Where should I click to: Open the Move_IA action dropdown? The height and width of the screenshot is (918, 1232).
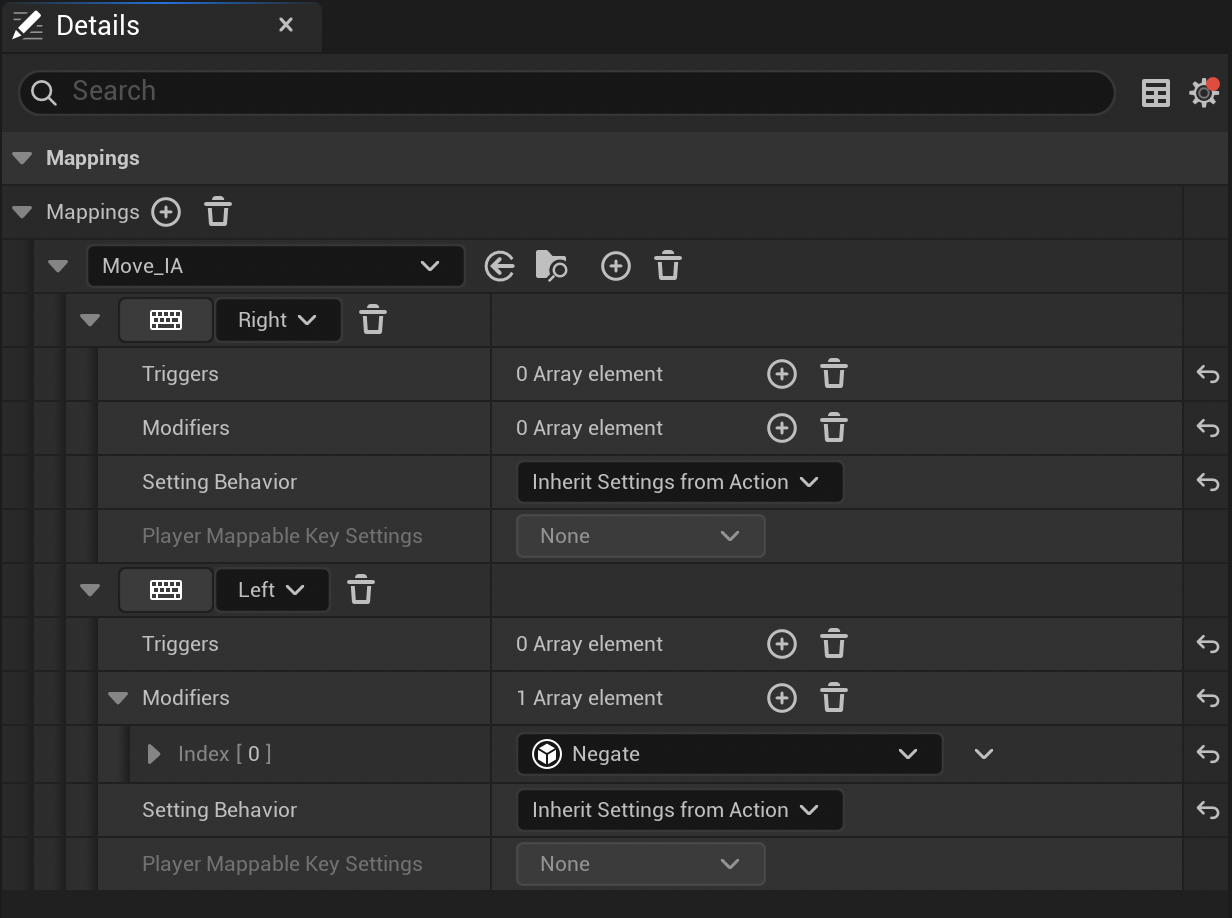click(276, 266)
